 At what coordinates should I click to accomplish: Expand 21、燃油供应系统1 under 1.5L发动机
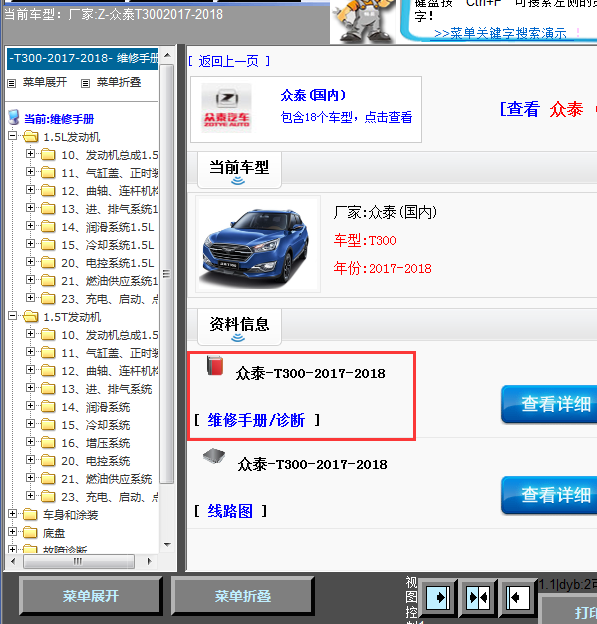tap(30, 279)
